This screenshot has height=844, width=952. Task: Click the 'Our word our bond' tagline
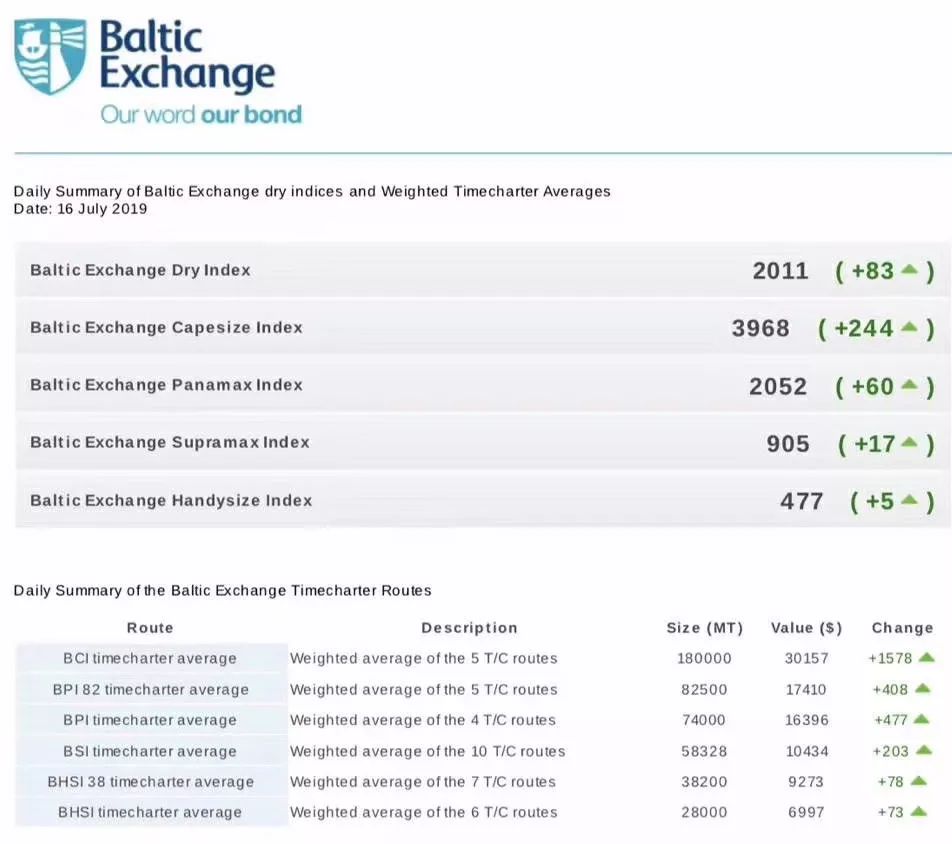pyautogui.click(x=201, y=114)
